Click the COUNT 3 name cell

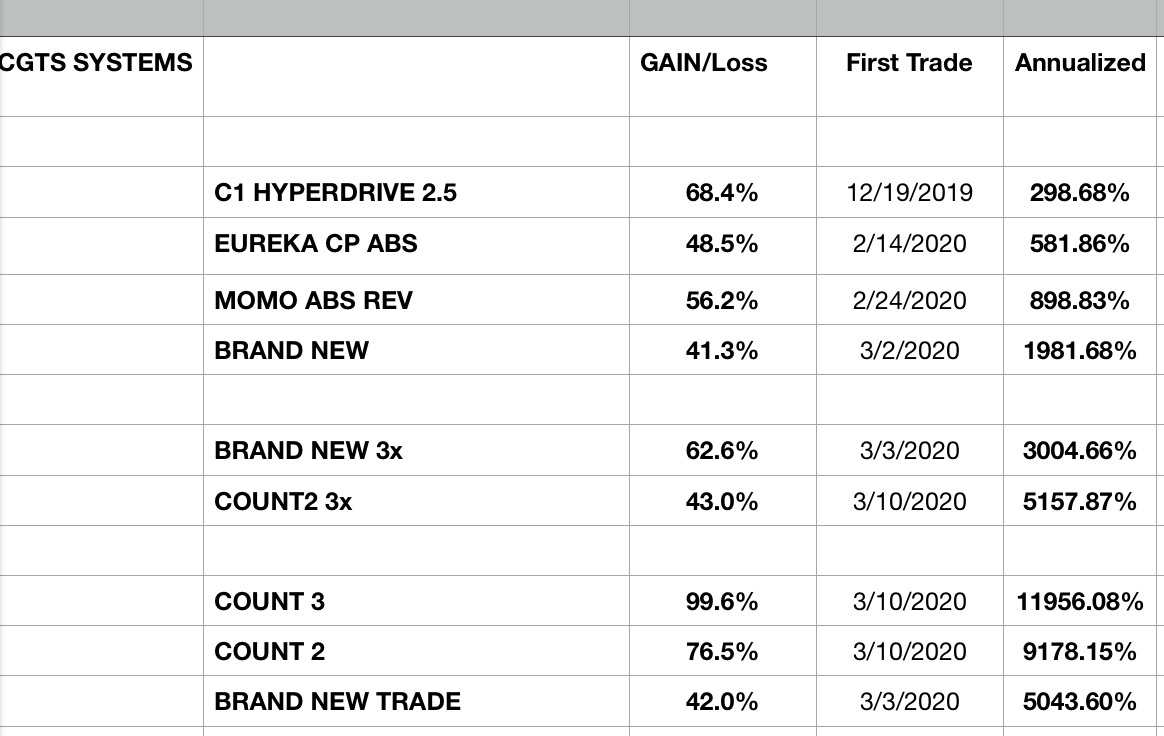pos(270,602)
